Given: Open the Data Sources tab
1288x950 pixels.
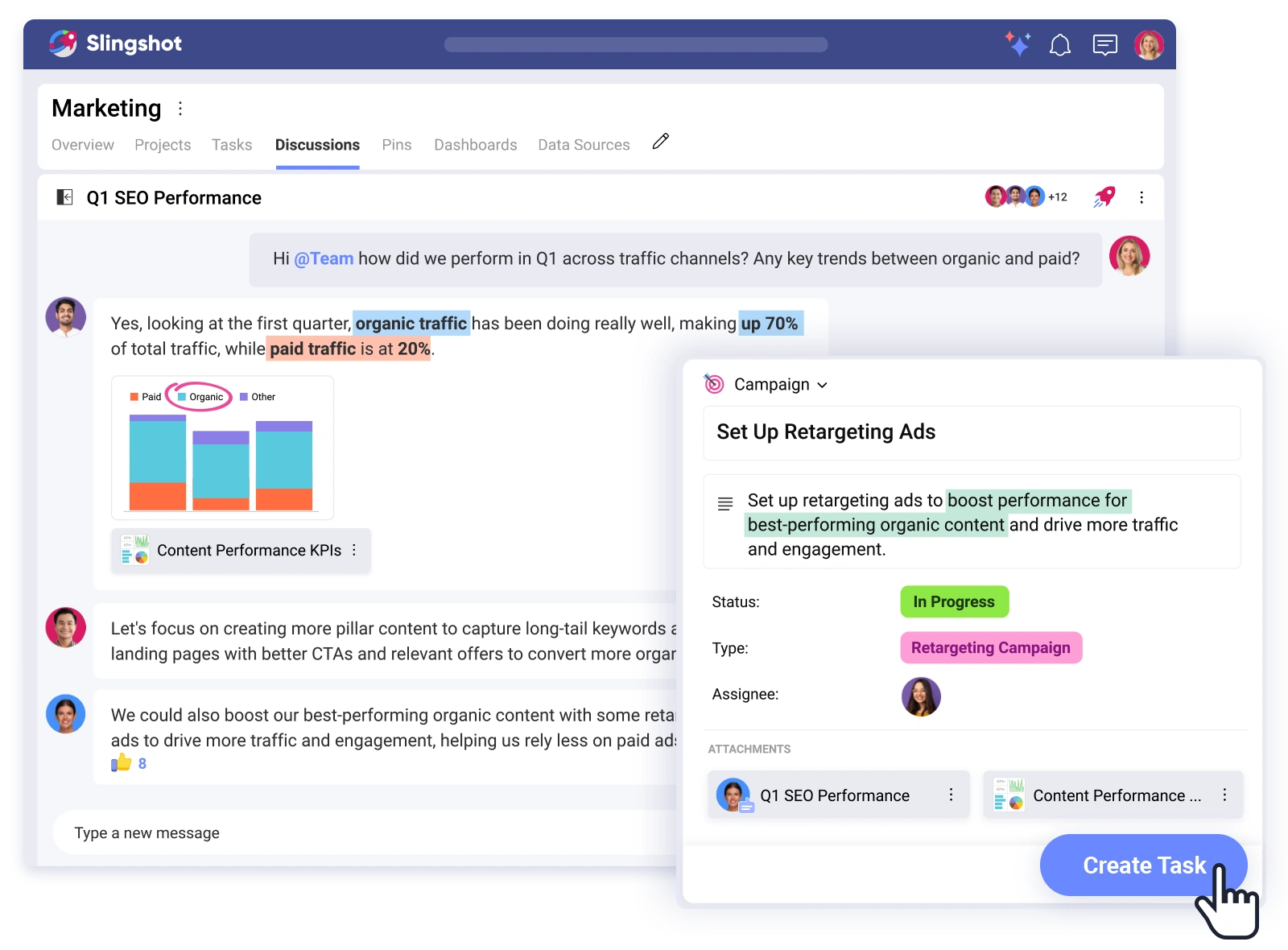Looking at the screenshot, I should pos(584,145).
